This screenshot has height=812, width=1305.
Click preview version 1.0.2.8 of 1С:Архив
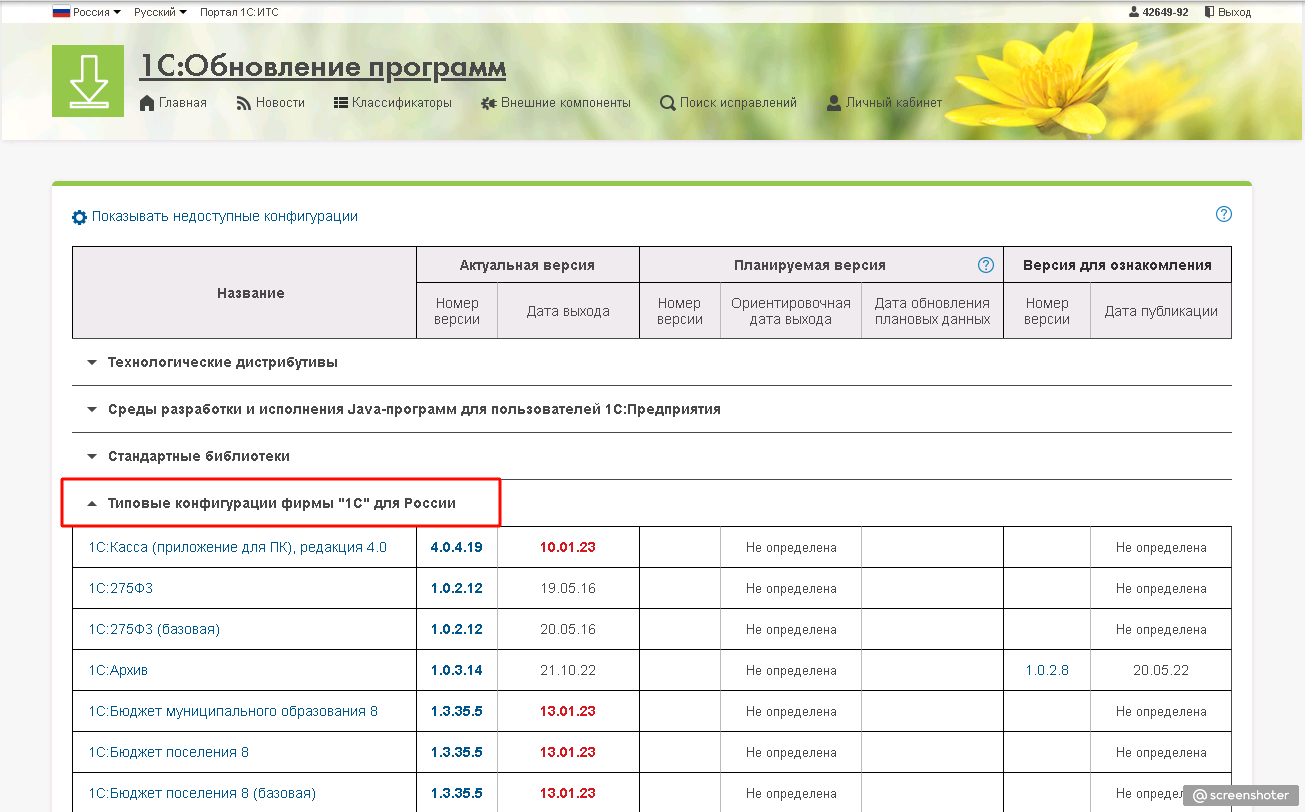tap(1047, 670)
